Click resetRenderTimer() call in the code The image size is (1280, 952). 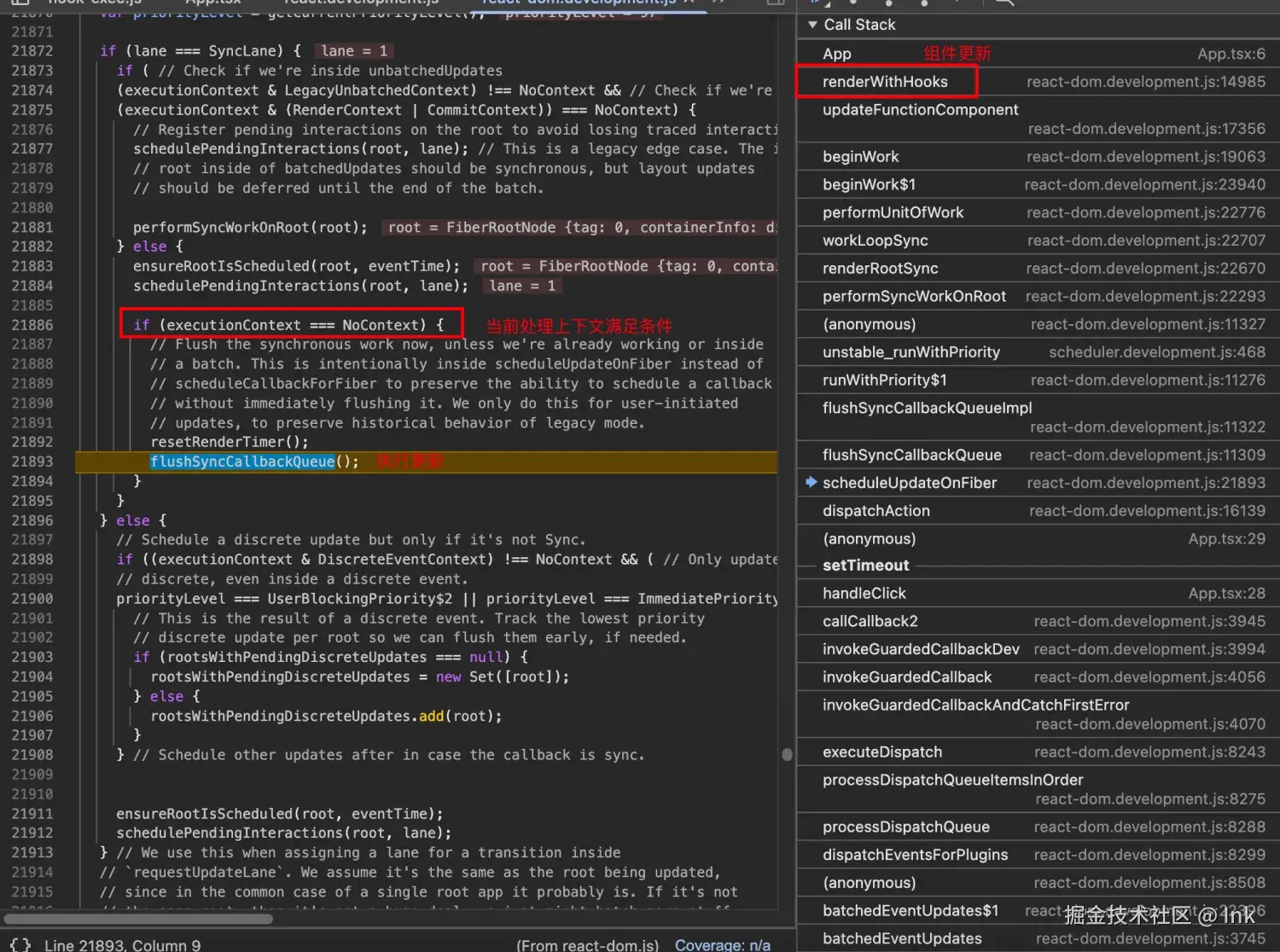coord(230,442)
